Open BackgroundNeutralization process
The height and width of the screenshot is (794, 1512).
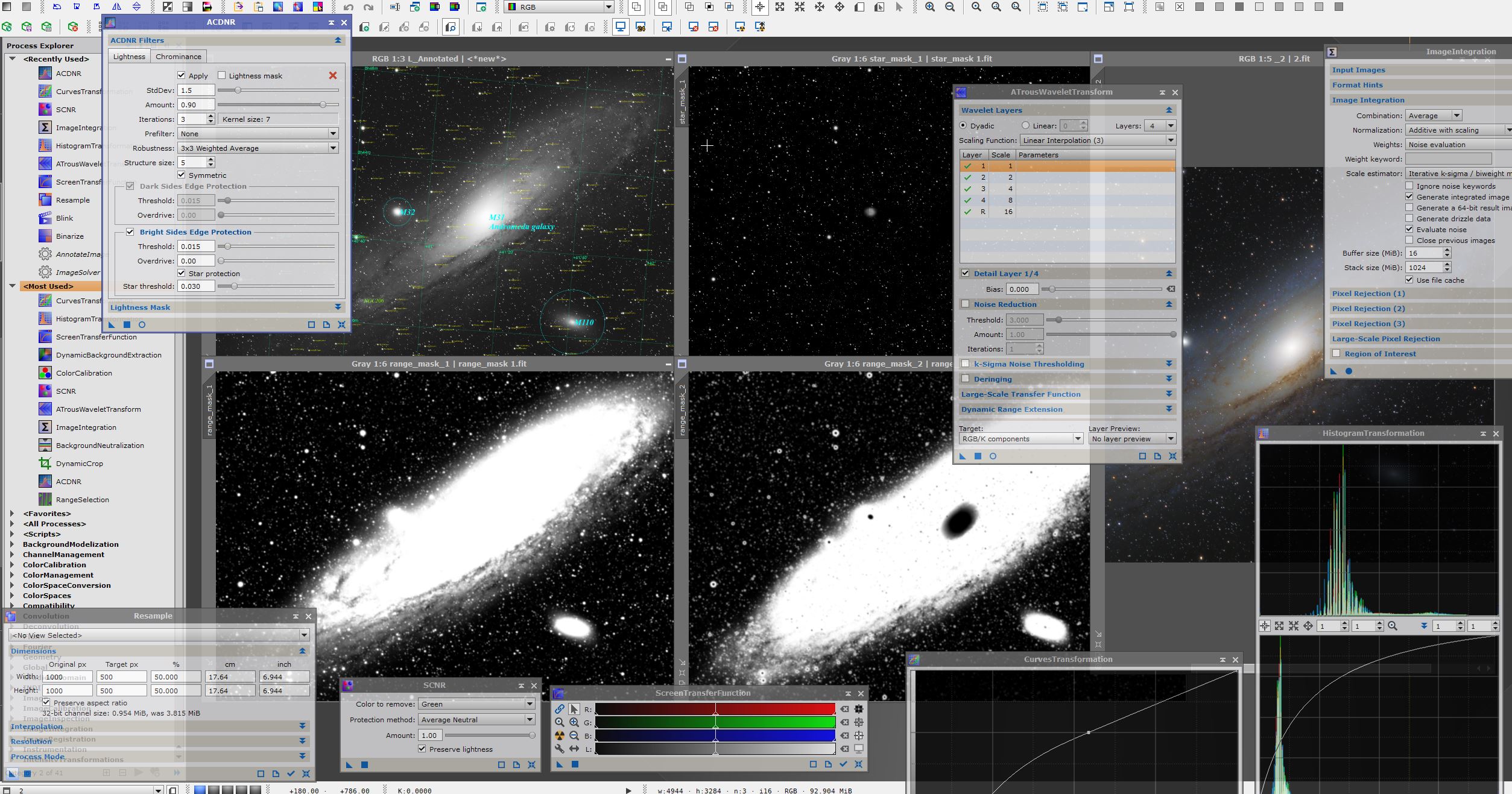tap(100, 446)
